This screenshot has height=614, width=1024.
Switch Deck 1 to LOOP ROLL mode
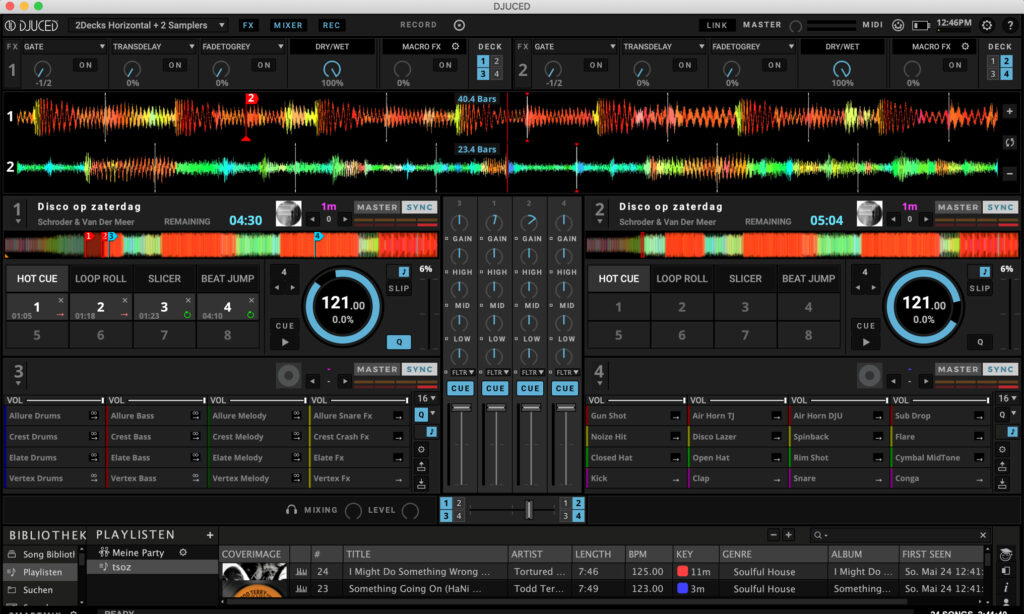pos(101,278)
